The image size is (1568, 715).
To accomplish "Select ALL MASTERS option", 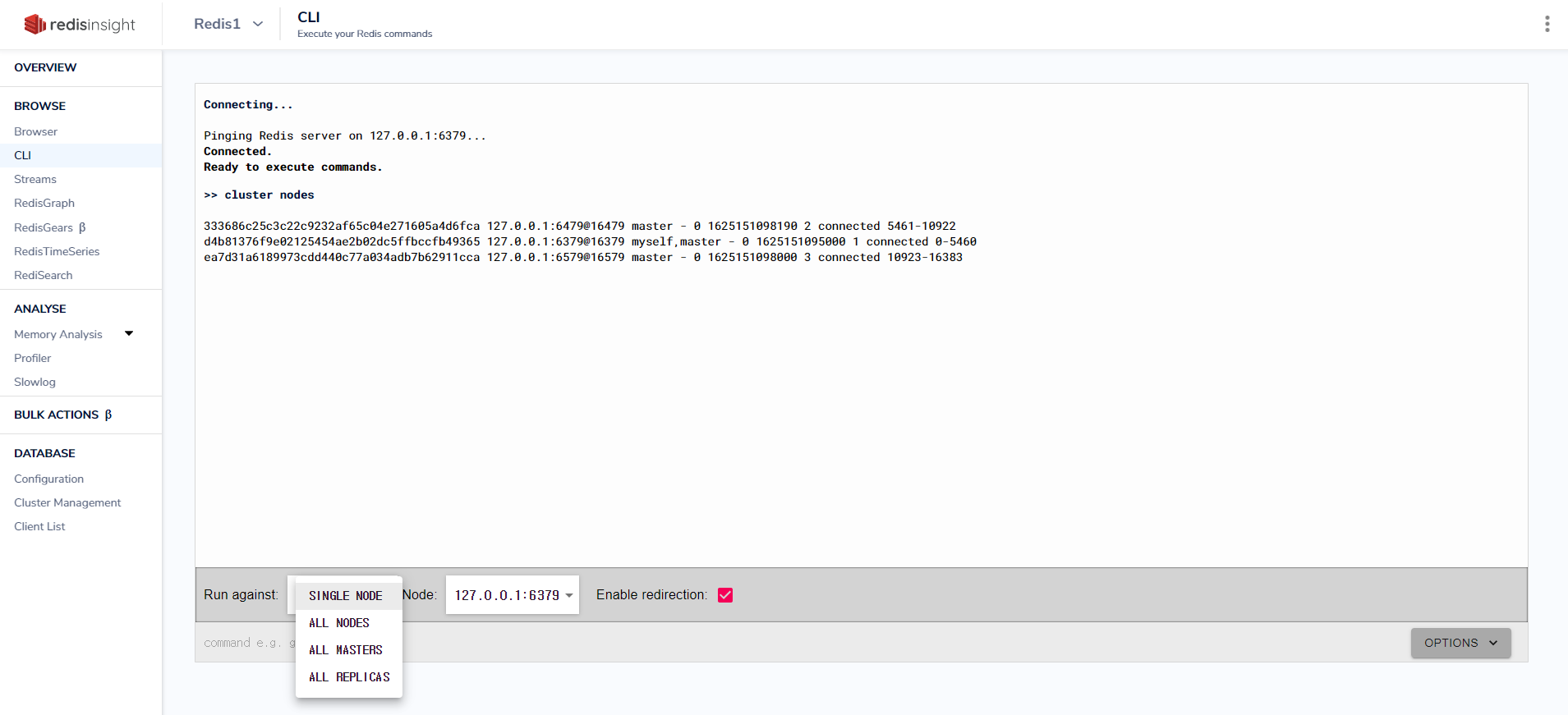I will [349, 650].
